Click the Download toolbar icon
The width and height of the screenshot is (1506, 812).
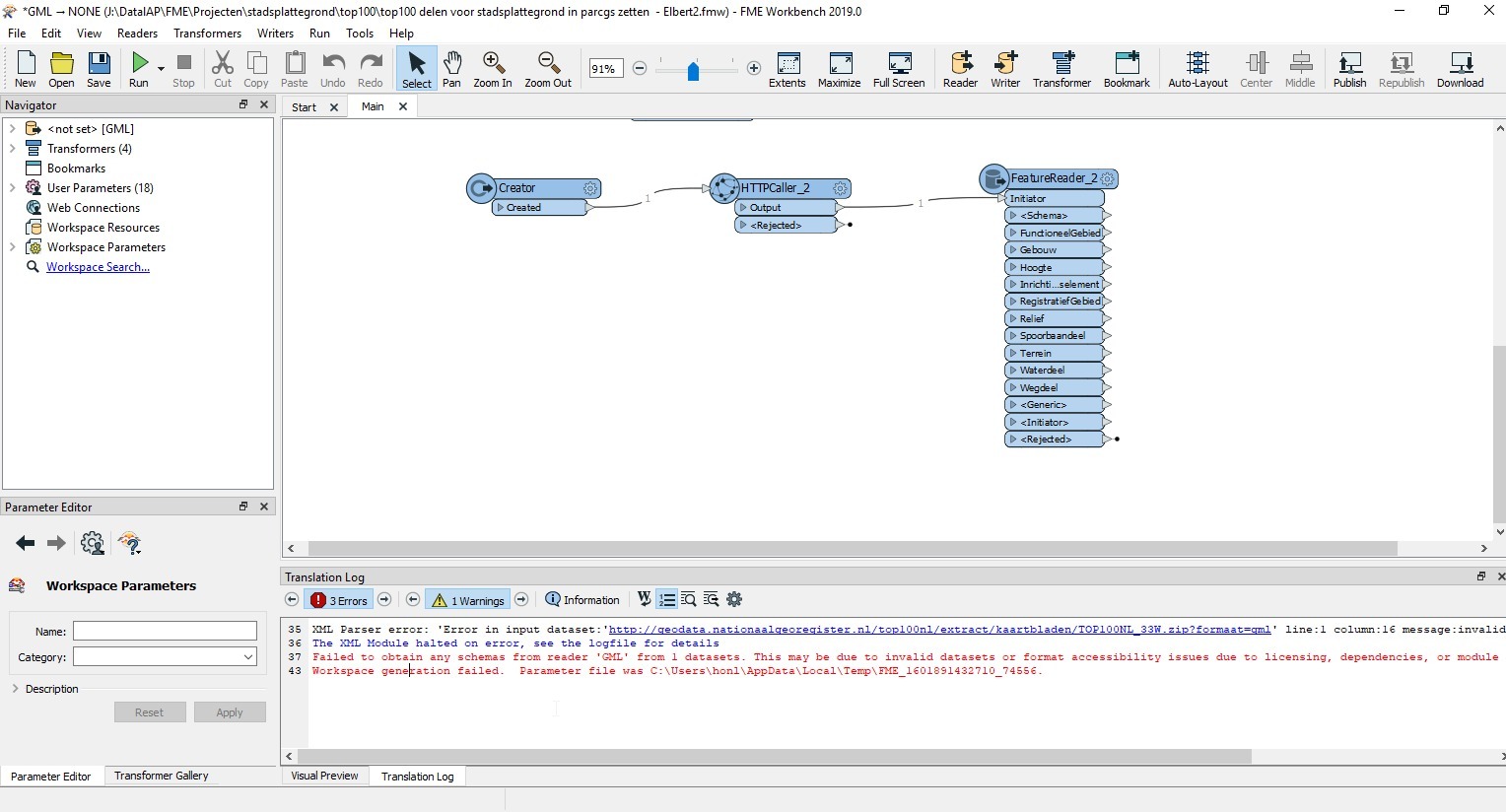[1460, 69]
